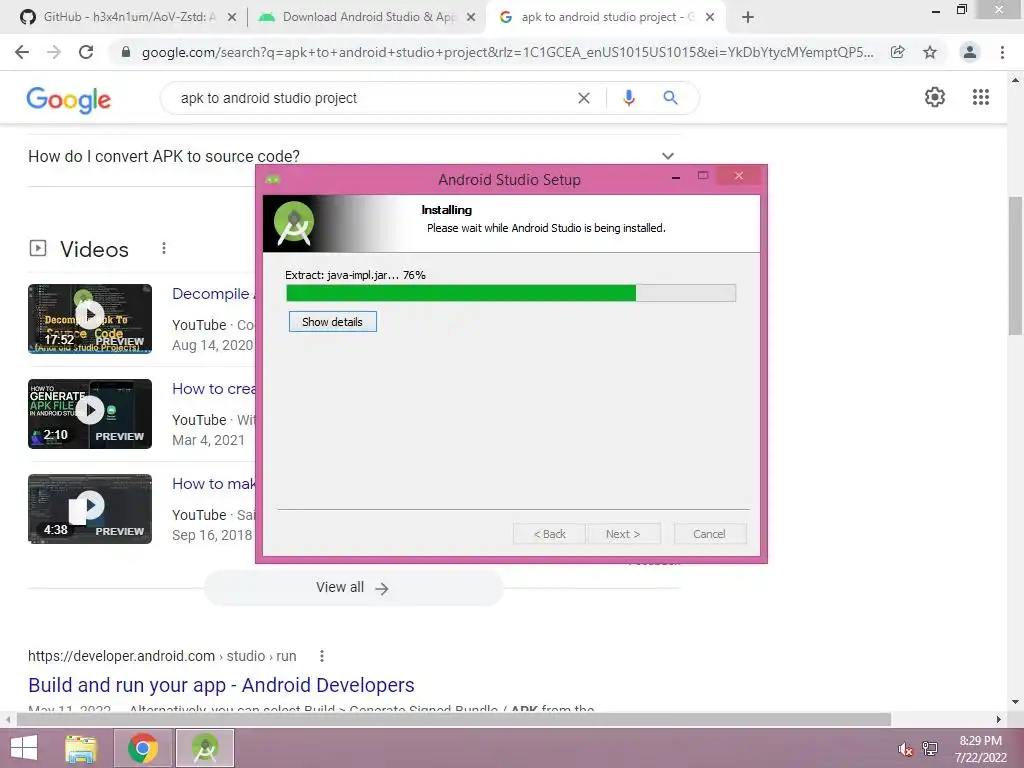Open the Chrome profile avatar
Image resolution: width=1024 pixels, height=768 pixels.
coord(970,52)
